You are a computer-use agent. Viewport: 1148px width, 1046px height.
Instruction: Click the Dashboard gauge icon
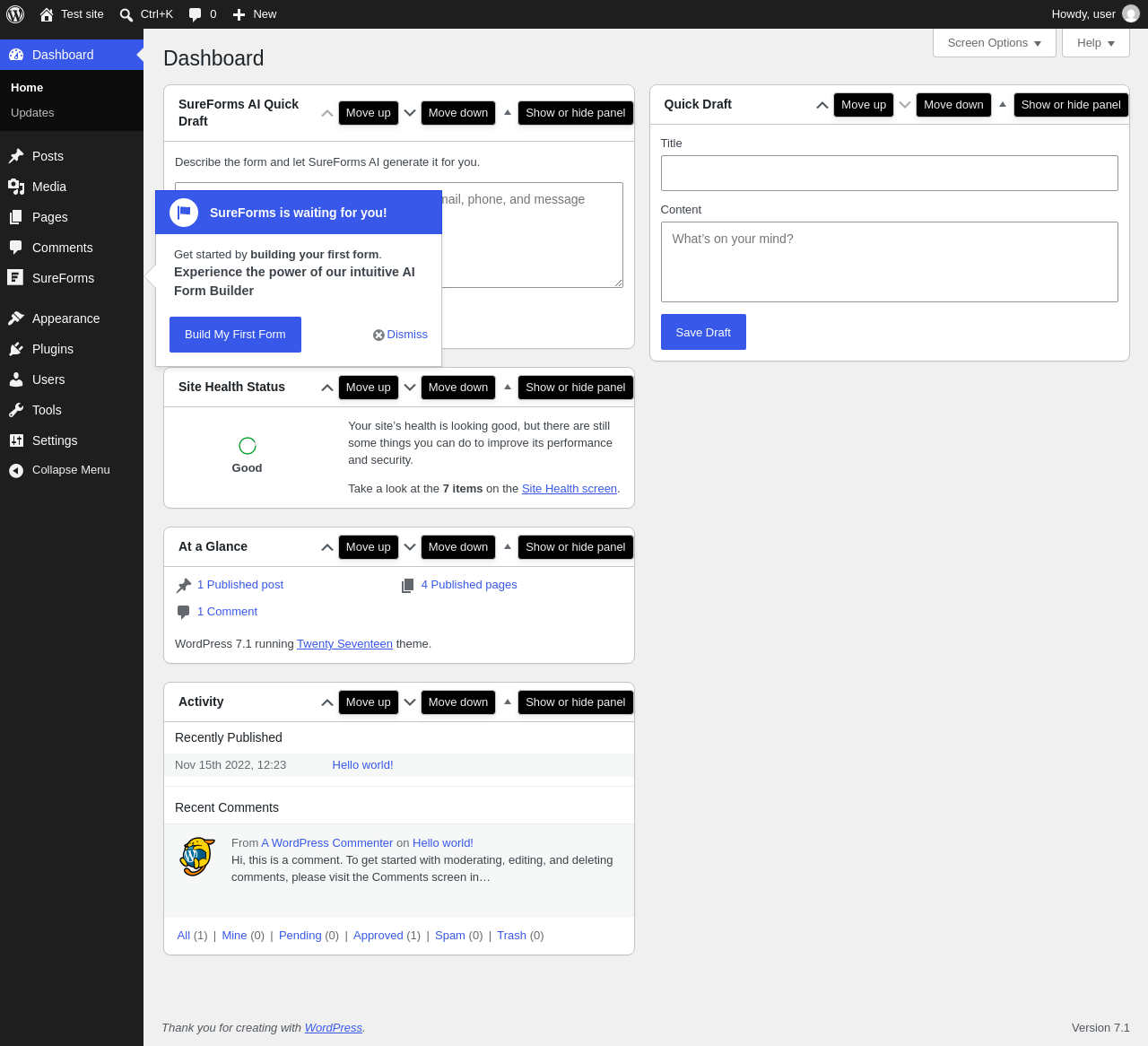point(16,55)
